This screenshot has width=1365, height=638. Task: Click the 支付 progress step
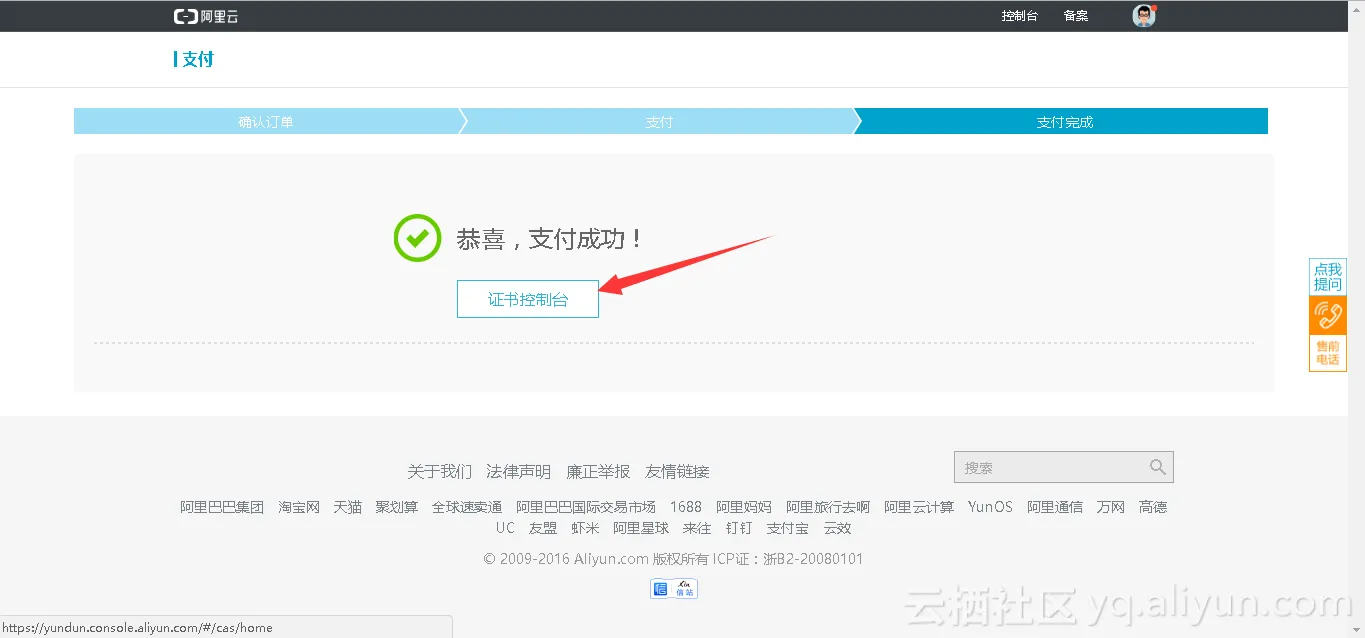659,121
